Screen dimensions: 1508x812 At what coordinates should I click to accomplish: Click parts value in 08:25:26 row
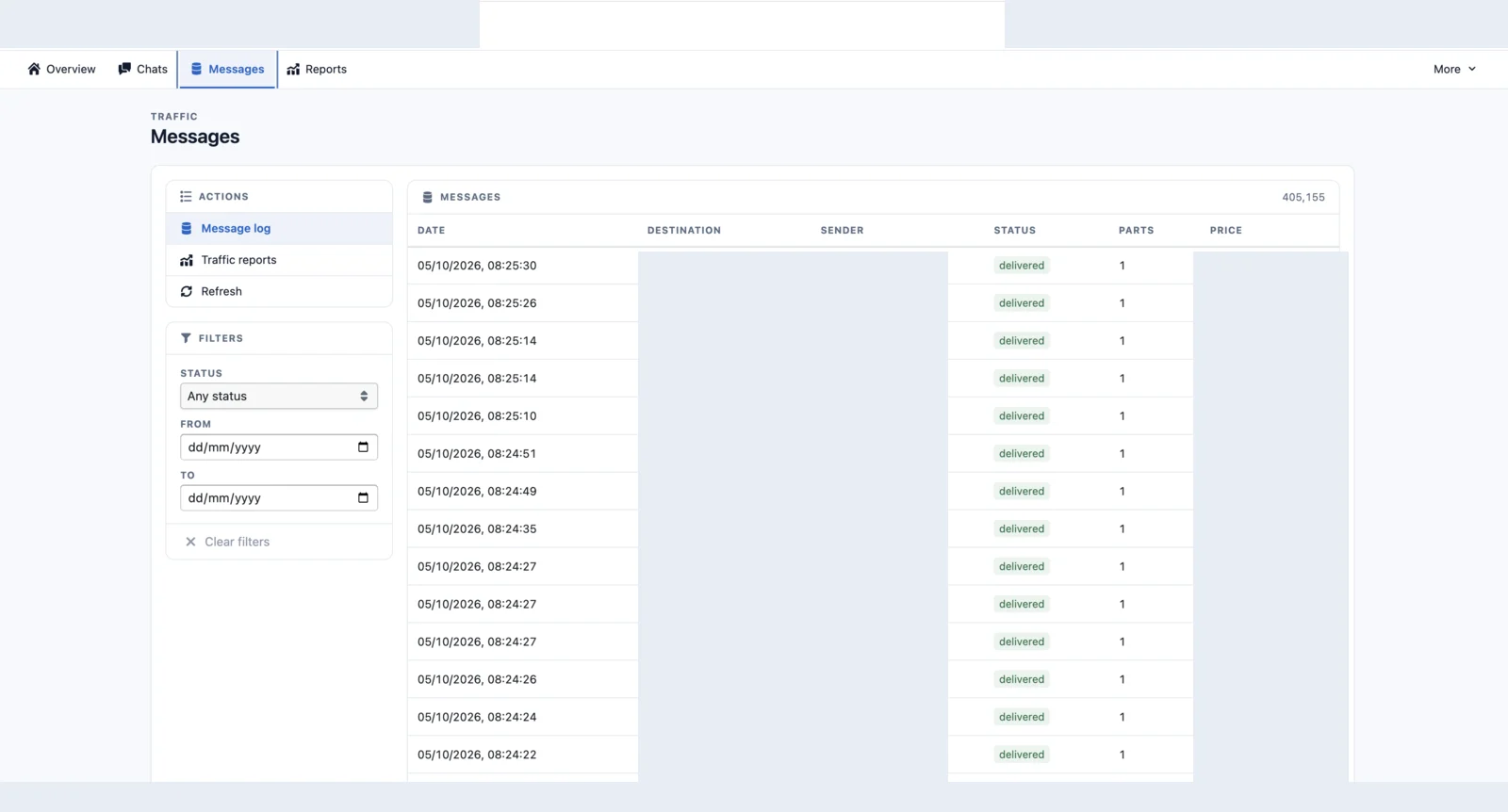[x=1122, y=303]
